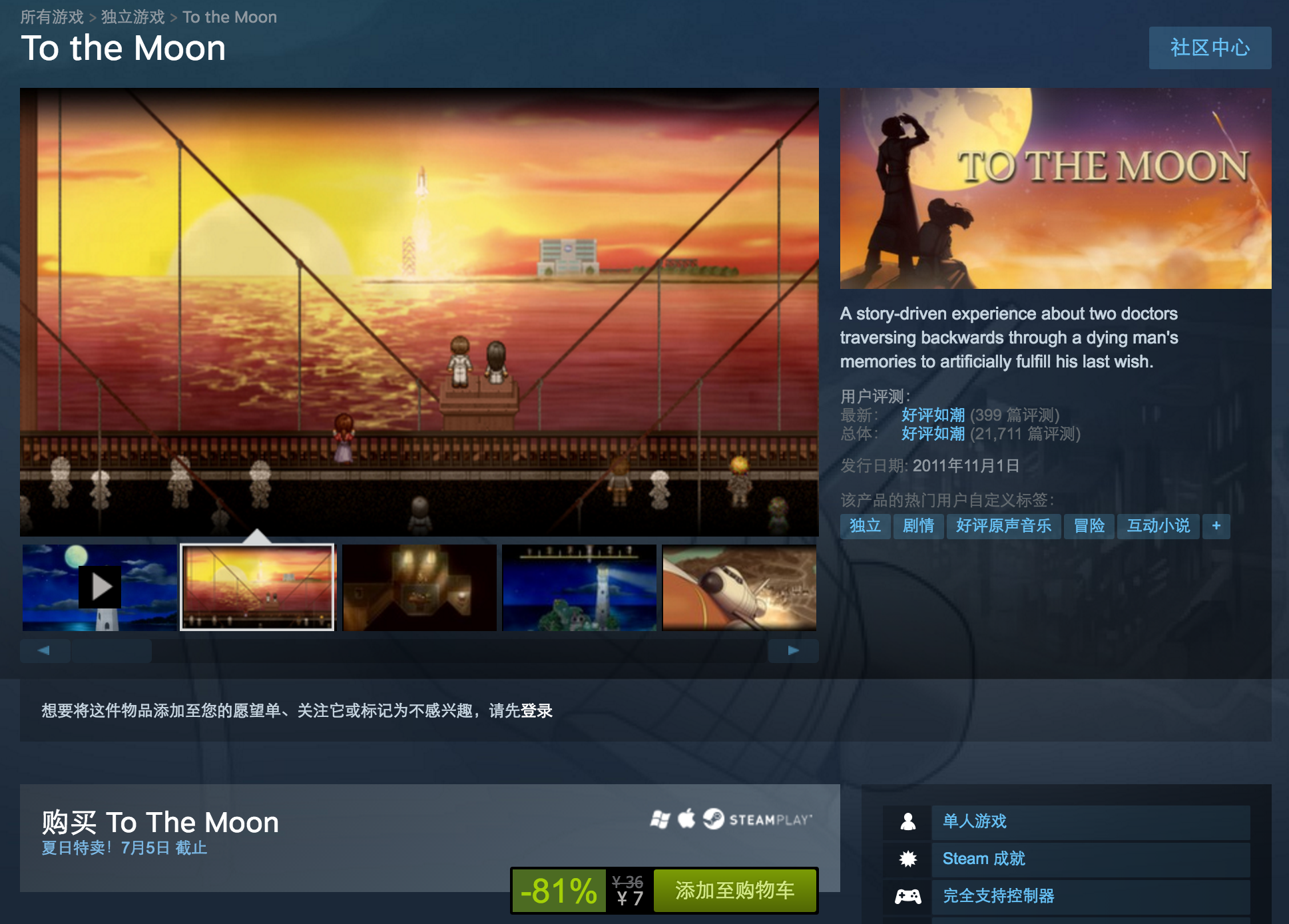
Task: Click the screenshot carousel scrollbar handle
Action: 112,650
